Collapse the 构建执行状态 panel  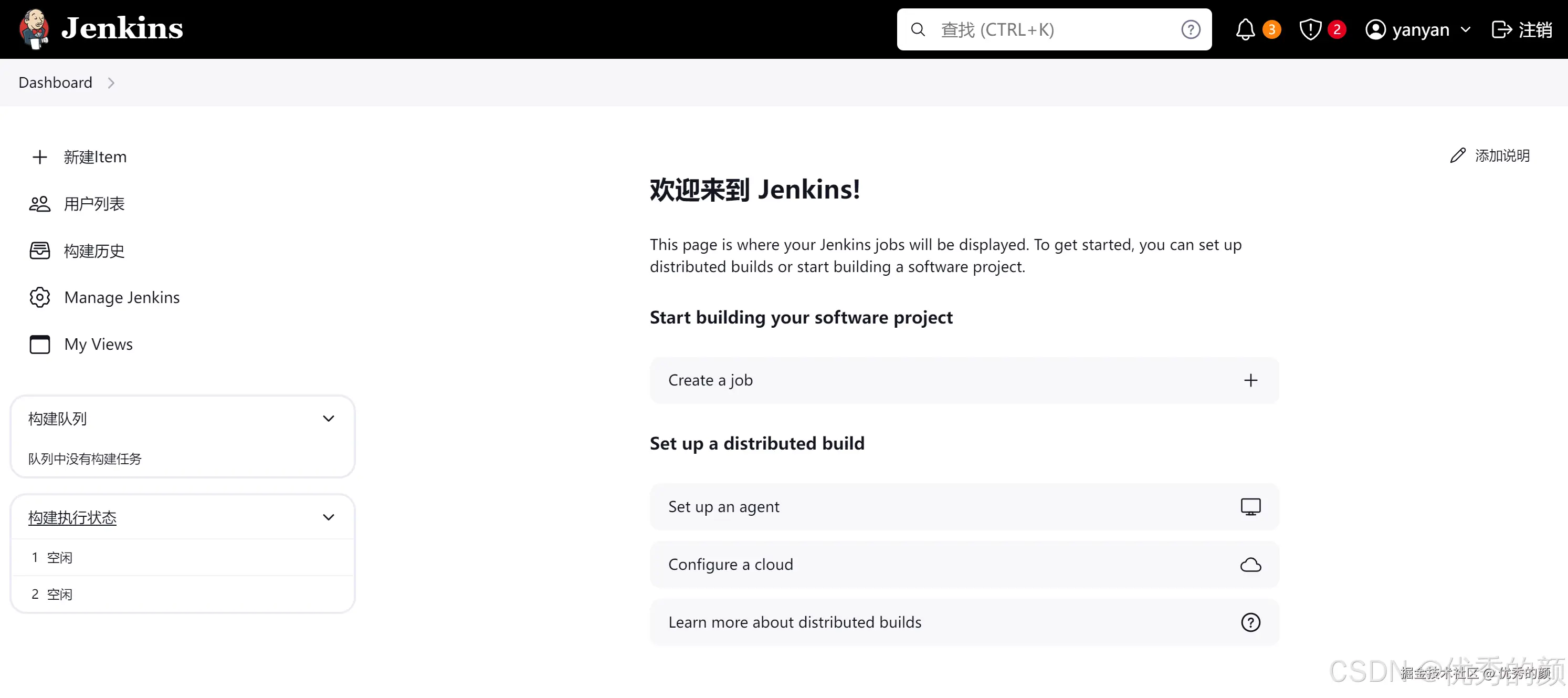328,517
